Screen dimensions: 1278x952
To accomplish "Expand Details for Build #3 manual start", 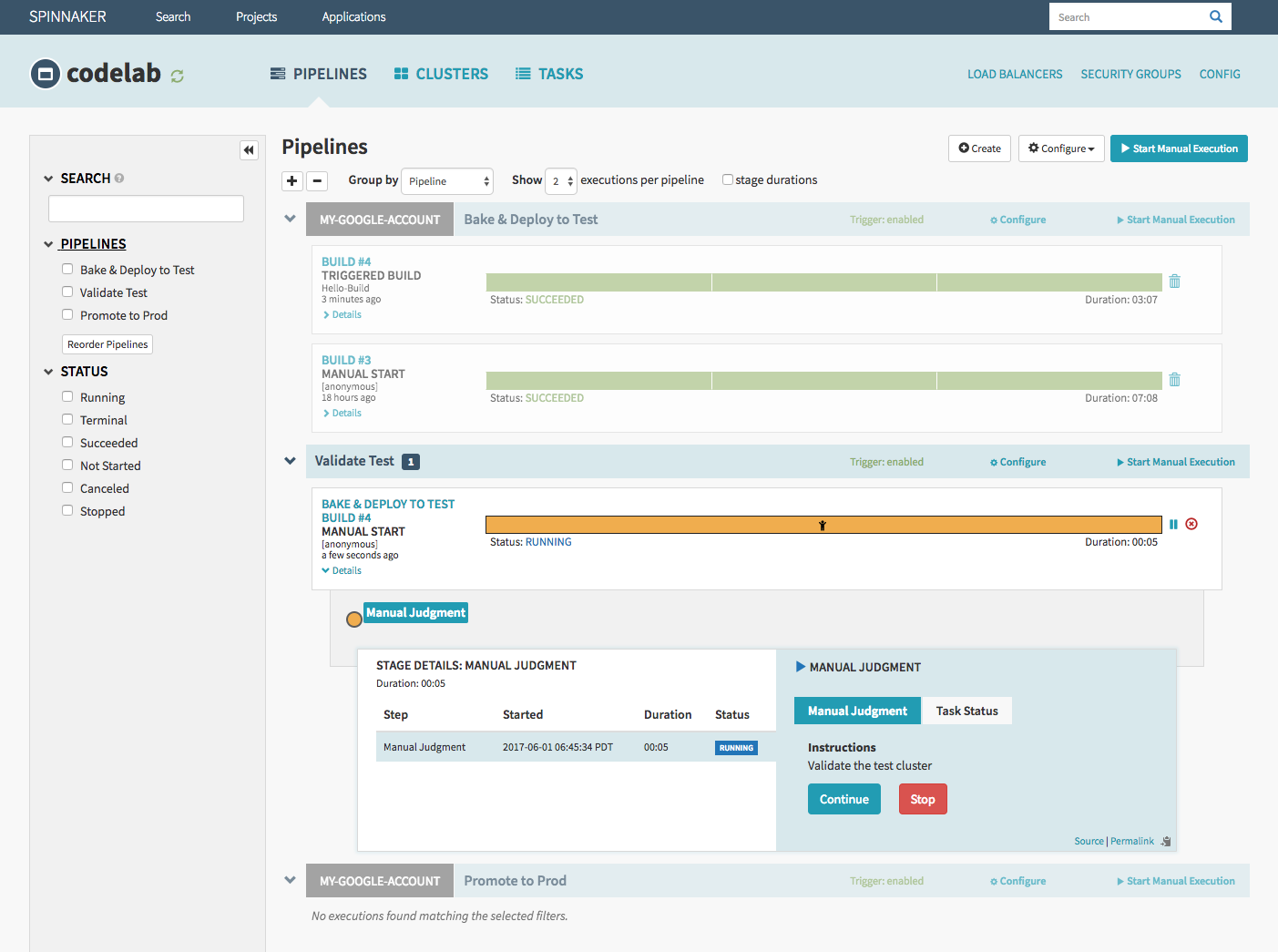I will coord(343,413).
